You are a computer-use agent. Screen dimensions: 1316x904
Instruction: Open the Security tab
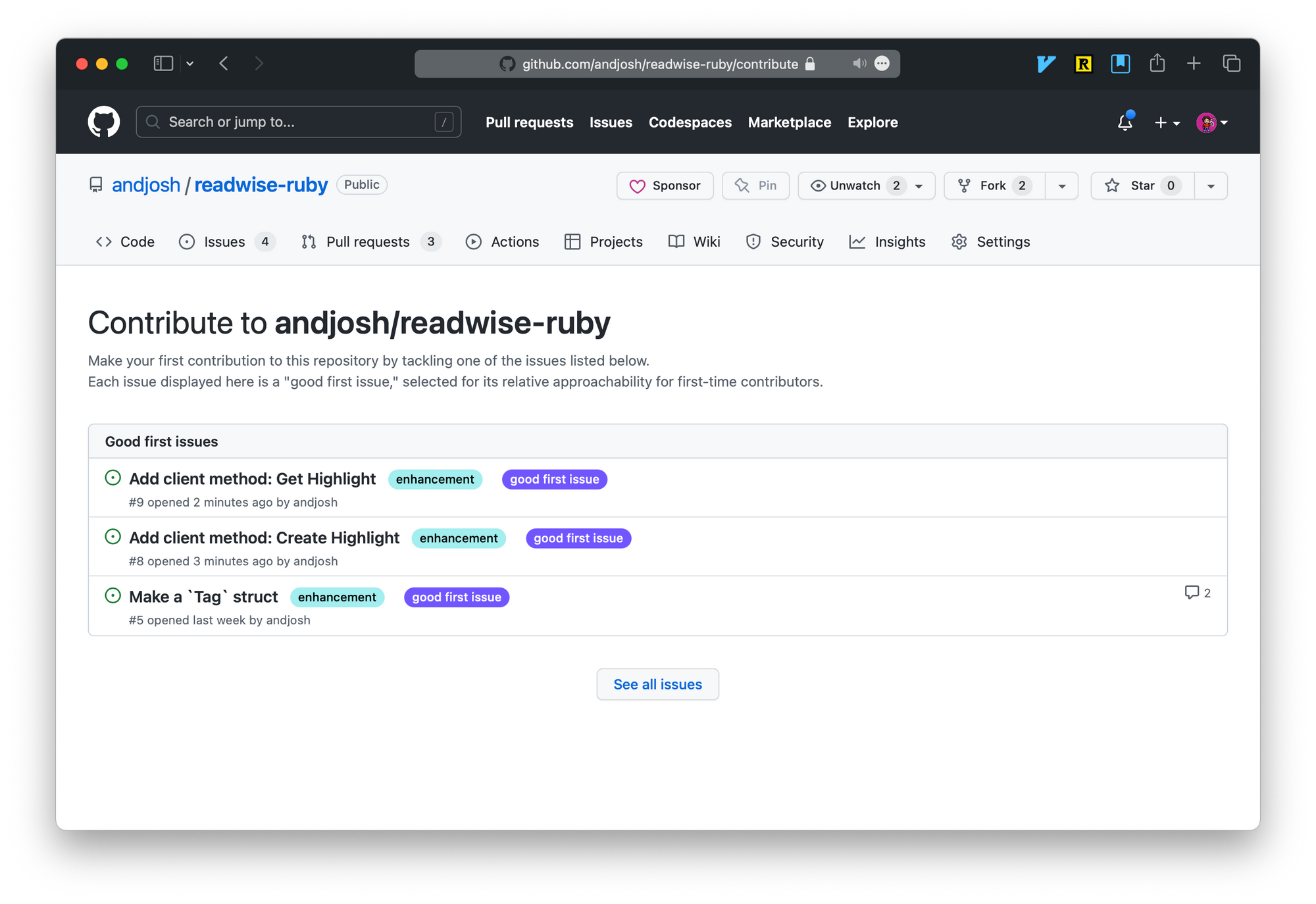(x=784, y=241)
